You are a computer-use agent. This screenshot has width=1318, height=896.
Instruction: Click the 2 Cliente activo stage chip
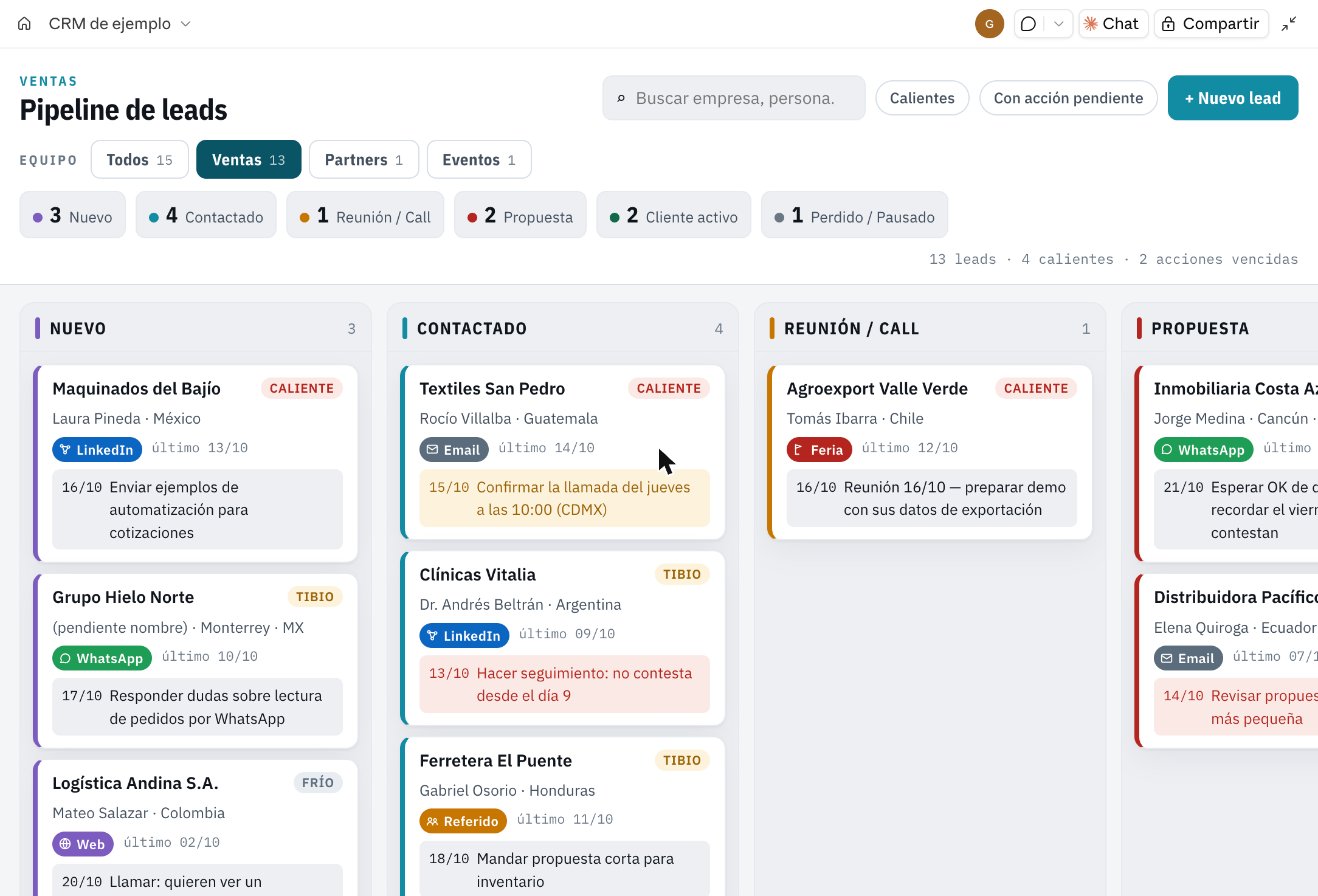pyautogui.click(x=674, y=215)
